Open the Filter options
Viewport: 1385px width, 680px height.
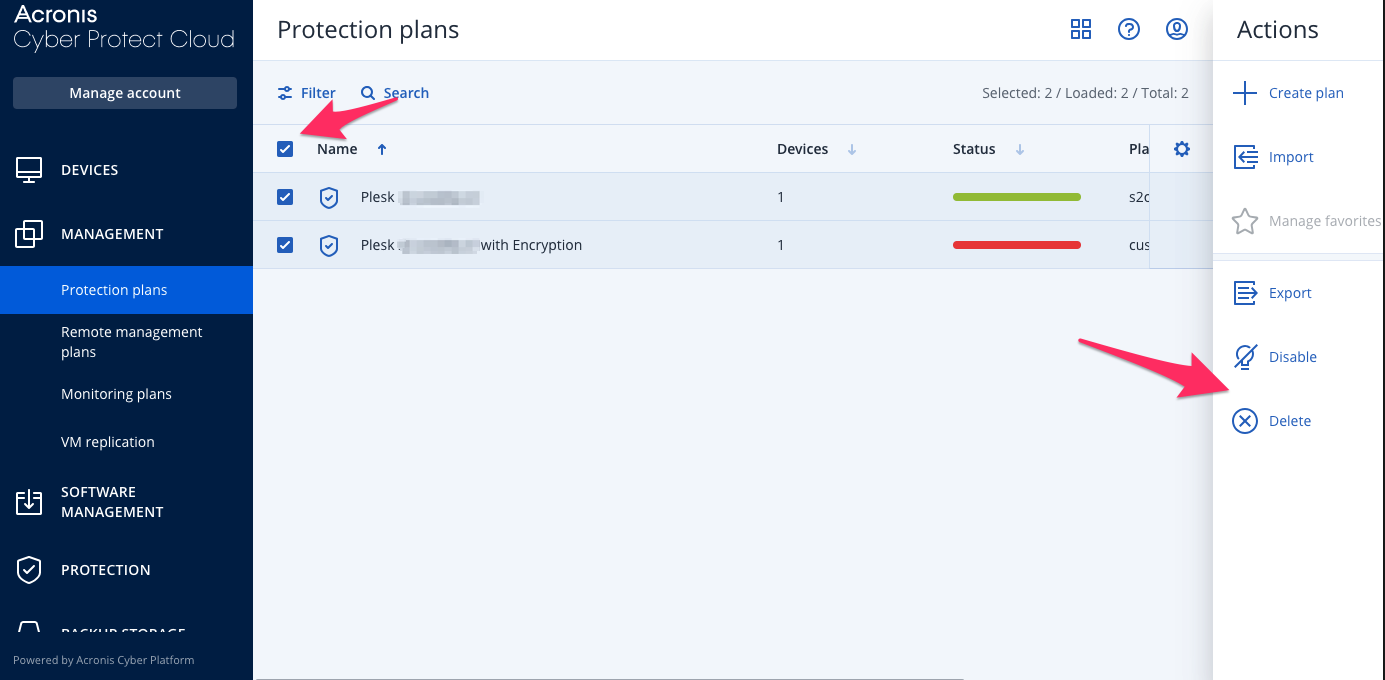click(x=307, y=93)
